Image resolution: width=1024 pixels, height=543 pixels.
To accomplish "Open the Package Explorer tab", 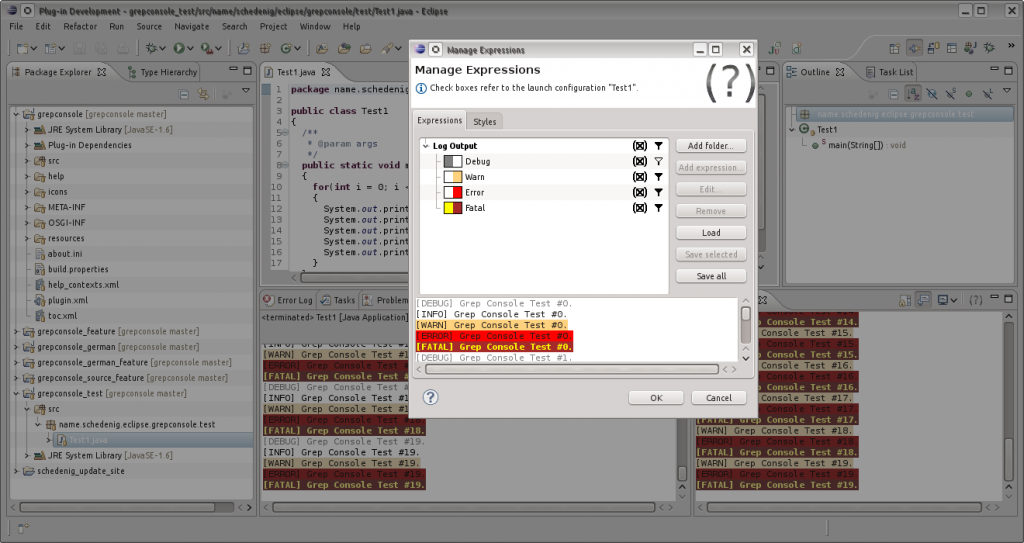I will point(59,72).
